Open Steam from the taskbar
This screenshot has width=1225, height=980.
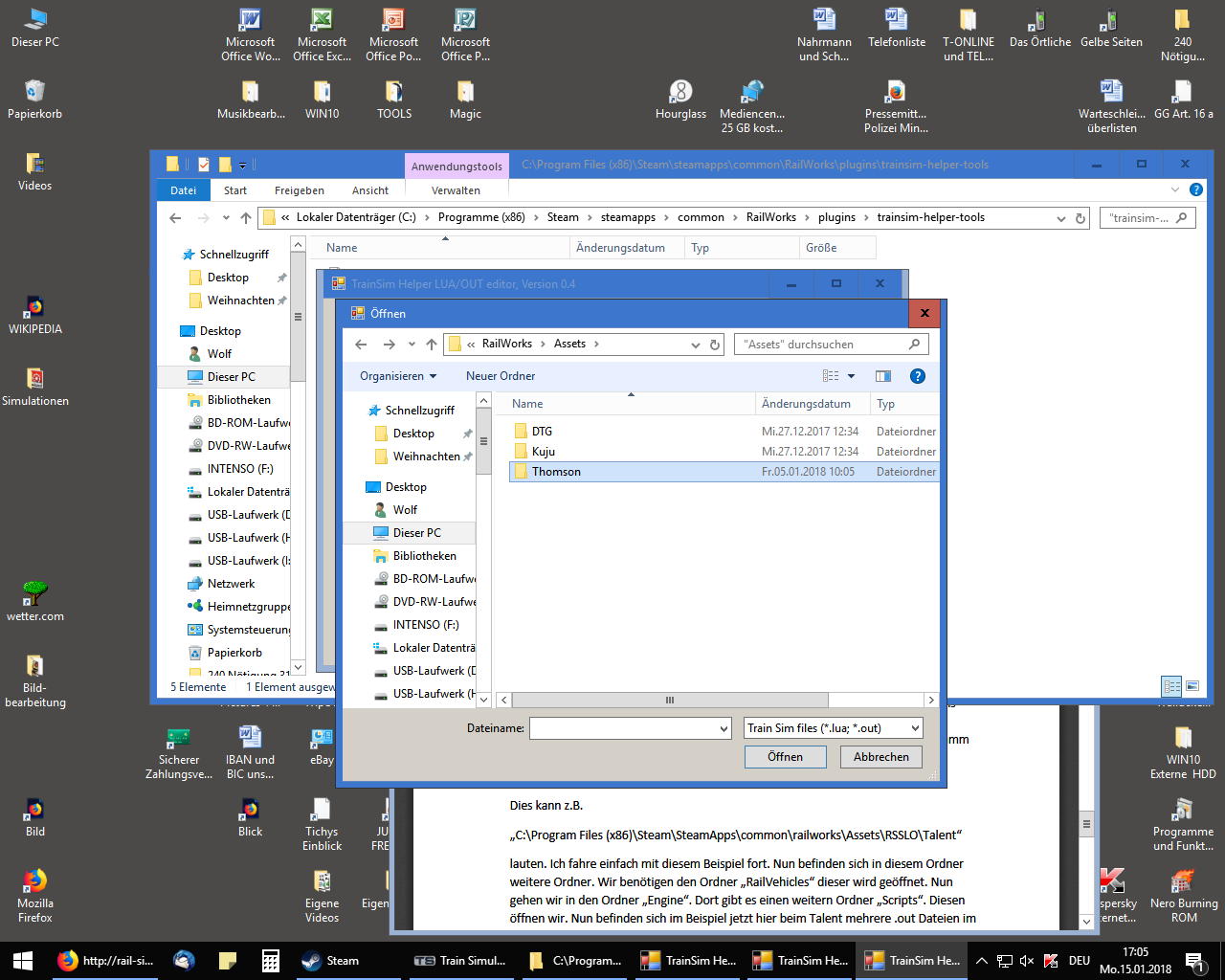tap(330, 960)
